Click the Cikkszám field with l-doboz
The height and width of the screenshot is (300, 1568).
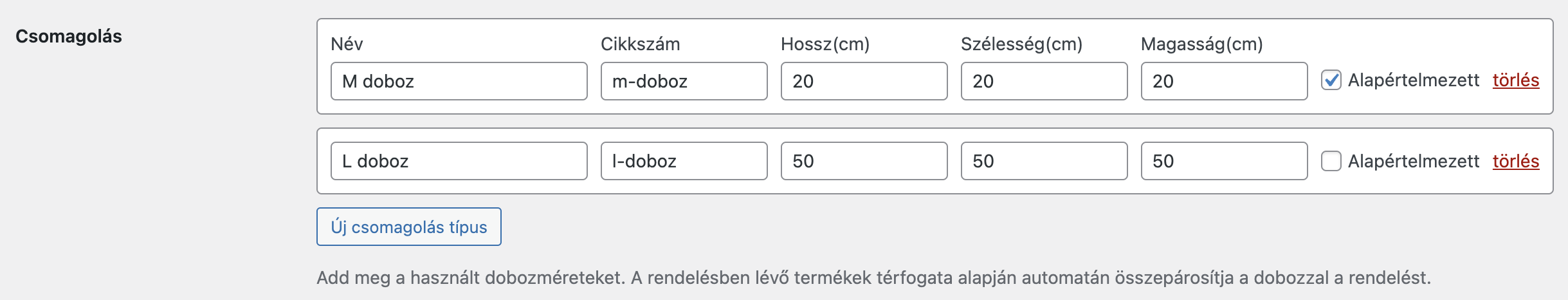tap(684, 161)
